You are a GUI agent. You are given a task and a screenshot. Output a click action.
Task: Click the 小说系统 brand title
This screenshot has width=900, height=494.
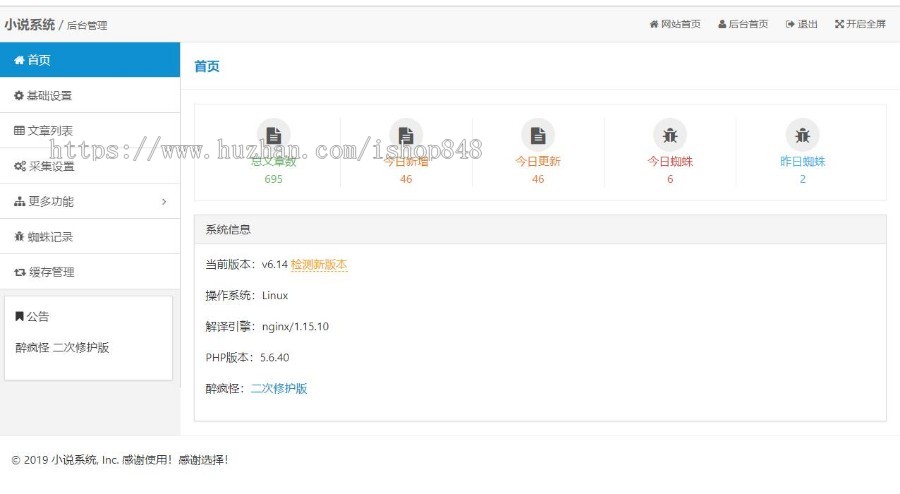click(x=30, y=25)
